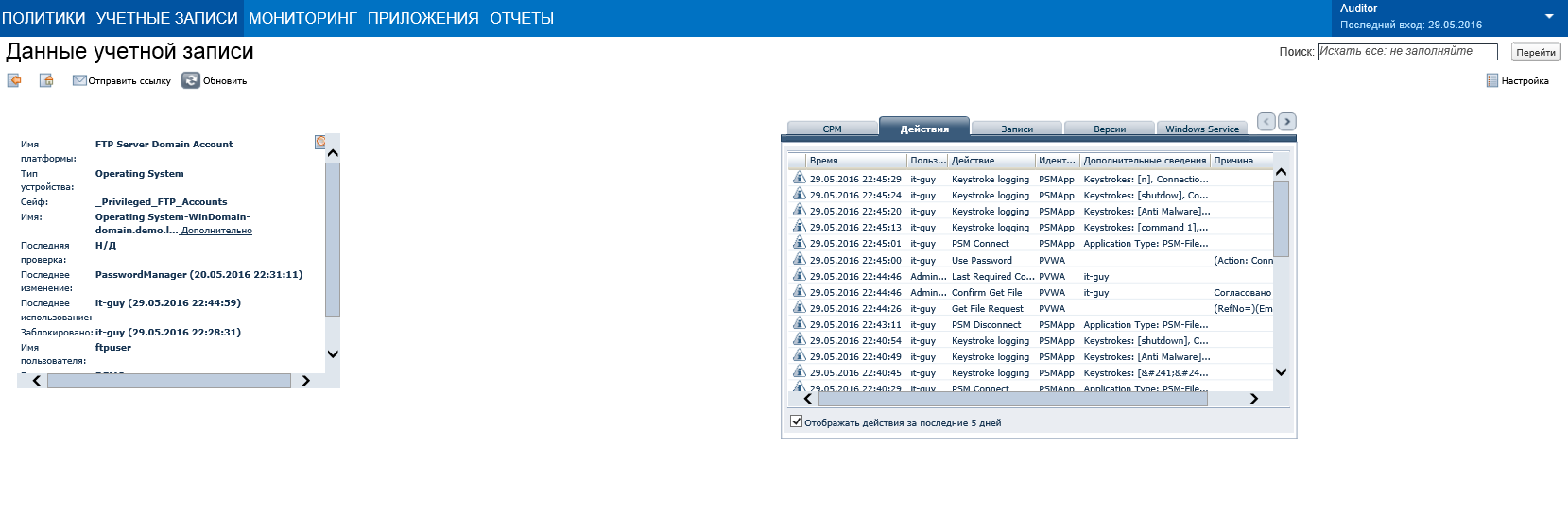This screenshot has height=516, width=1568.
Task: Click left arrow of activities horizontal scrollbar
Action: (x=808, y=399)
